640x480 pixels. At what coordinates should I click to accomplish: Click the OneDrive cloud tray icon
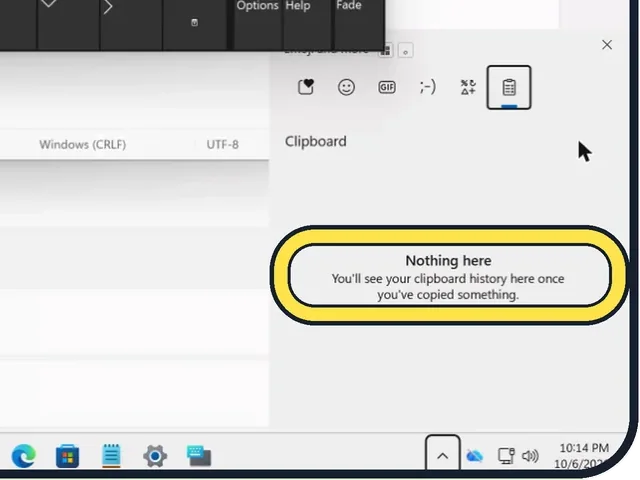click(475, 456)
